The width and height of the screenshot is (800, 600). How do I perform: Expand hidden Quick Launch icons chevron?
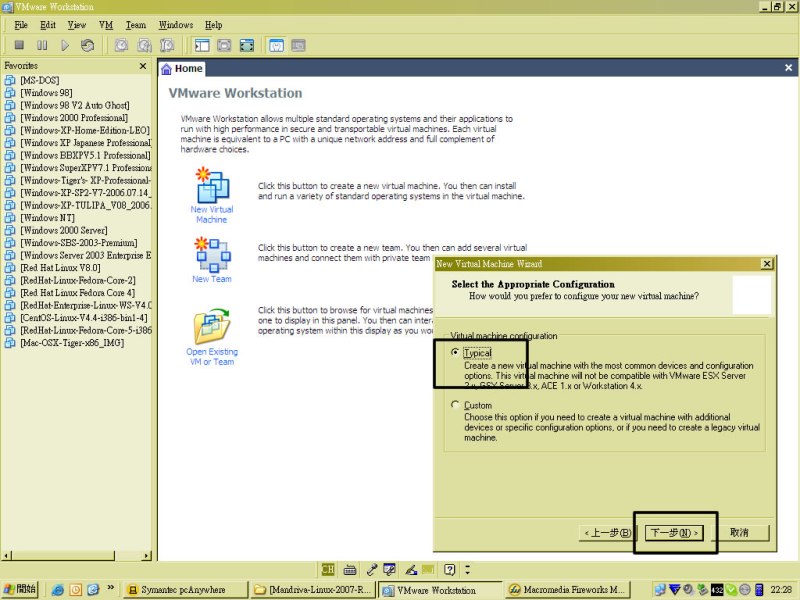110,588
